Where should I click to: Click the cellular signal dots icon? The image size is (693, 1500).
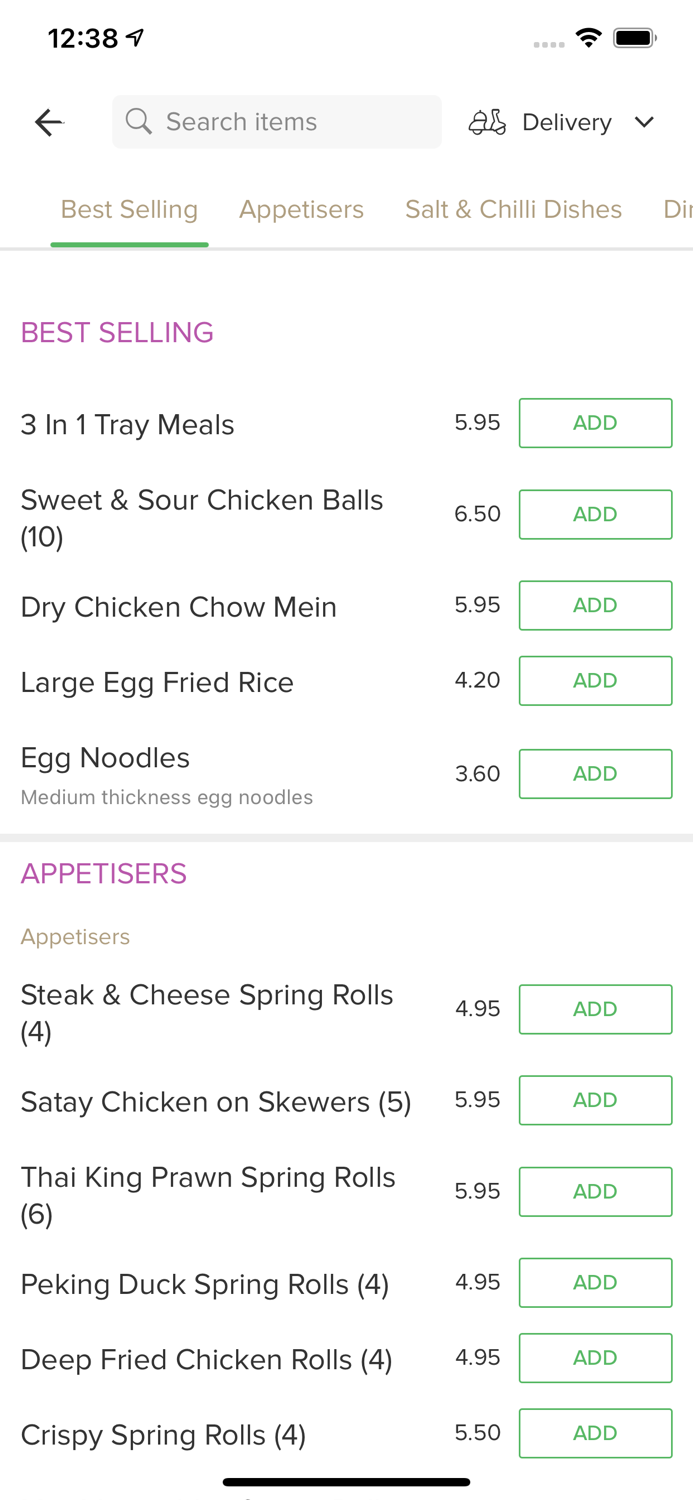[x=549, y=42]
